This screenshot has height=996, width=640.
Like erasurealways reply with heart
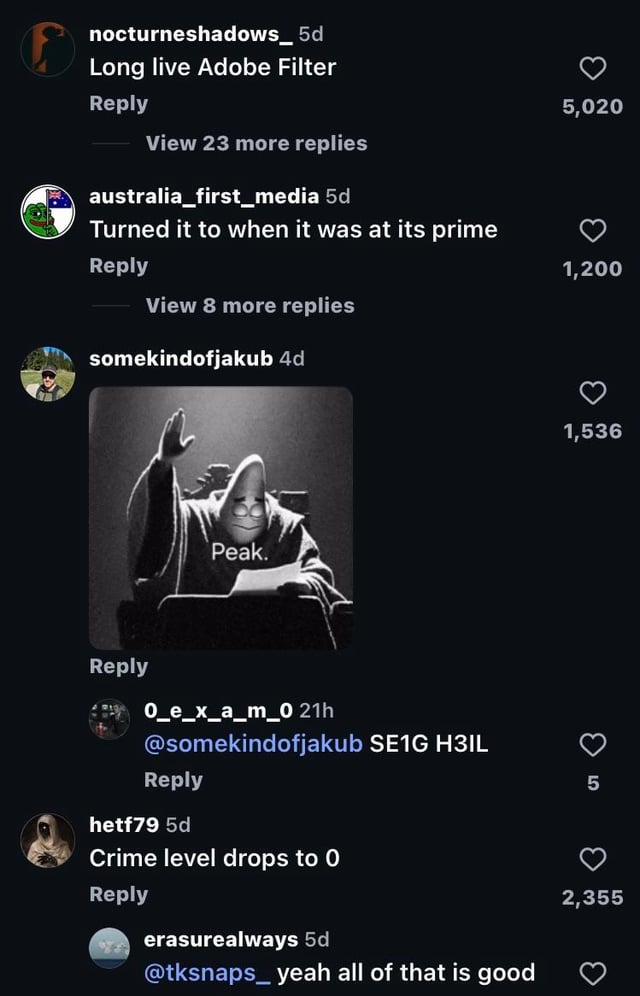pyautogui.click(x=593, y=973)
